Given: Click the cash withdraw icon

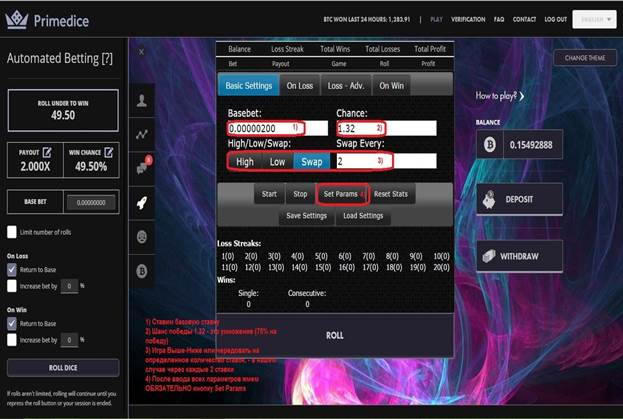Looking at the screenshot, I should tap(489, 257).
